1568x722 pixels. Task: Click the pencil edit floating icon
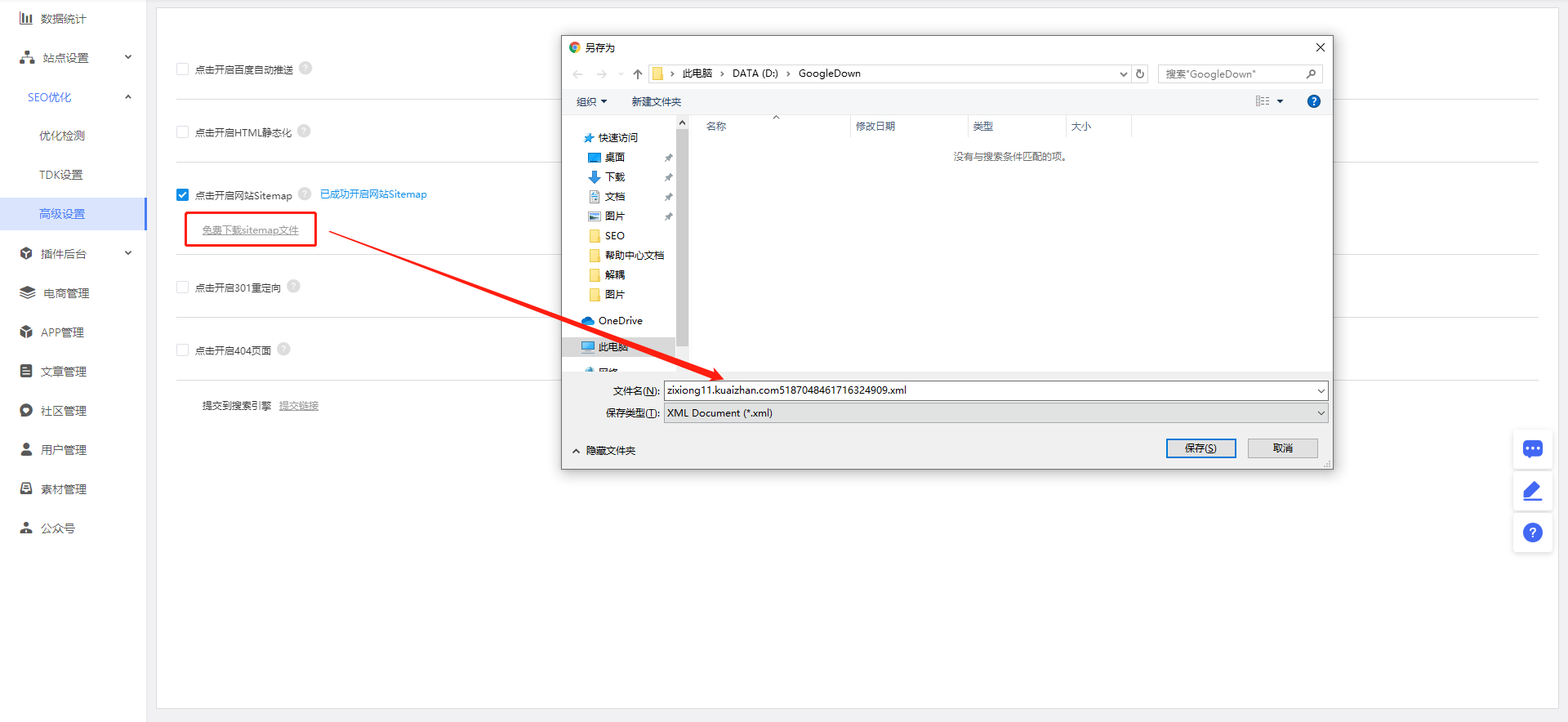pyautogui.click(x=1532, y=490)
